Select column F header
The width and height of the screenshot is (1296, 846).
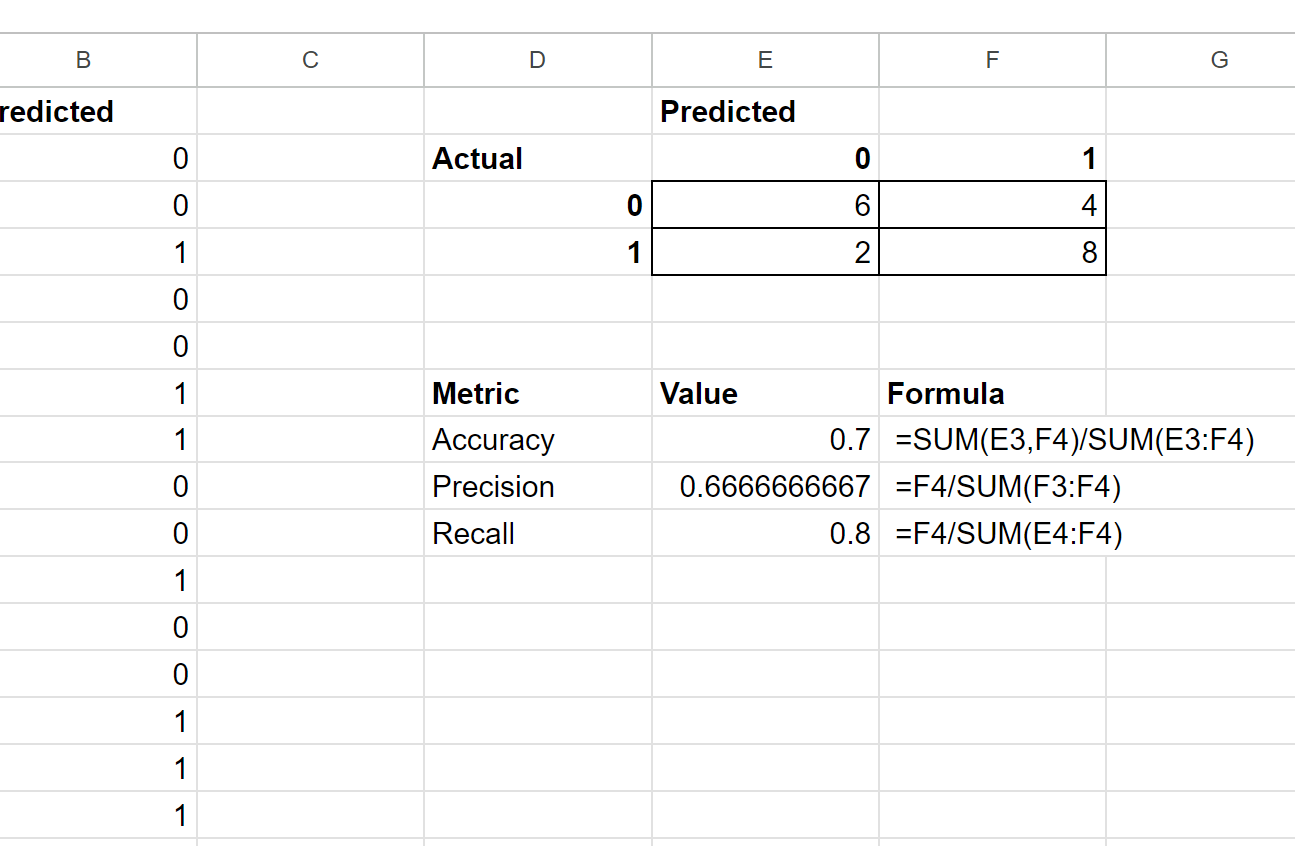click(992, 60)
